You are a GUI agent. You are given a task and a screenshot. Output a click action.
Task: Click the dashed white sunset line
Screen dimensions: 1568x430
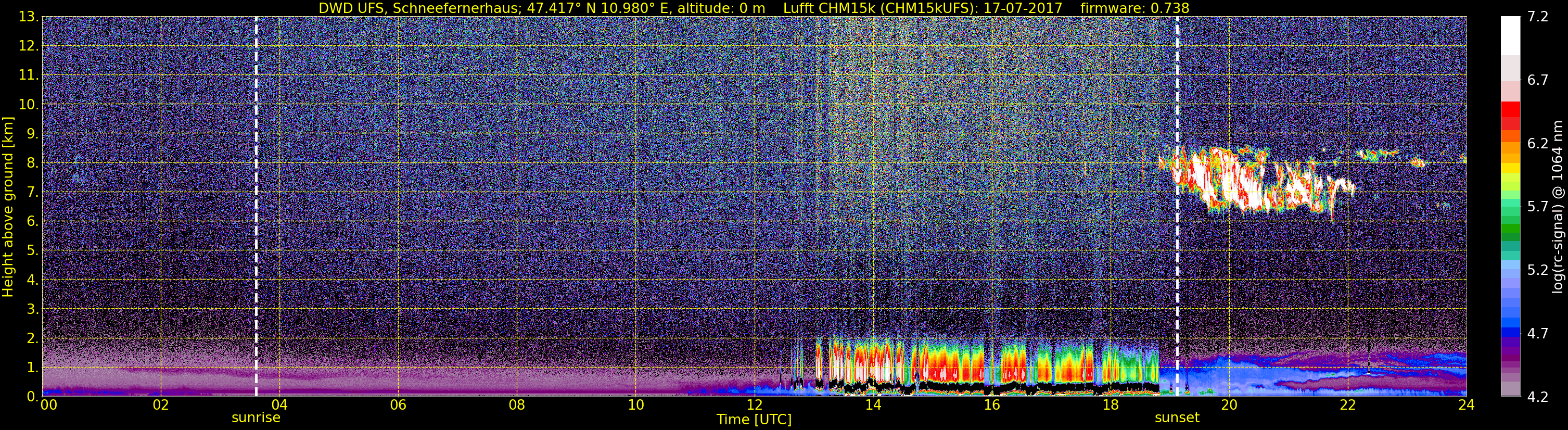(x=1177, y=207)
